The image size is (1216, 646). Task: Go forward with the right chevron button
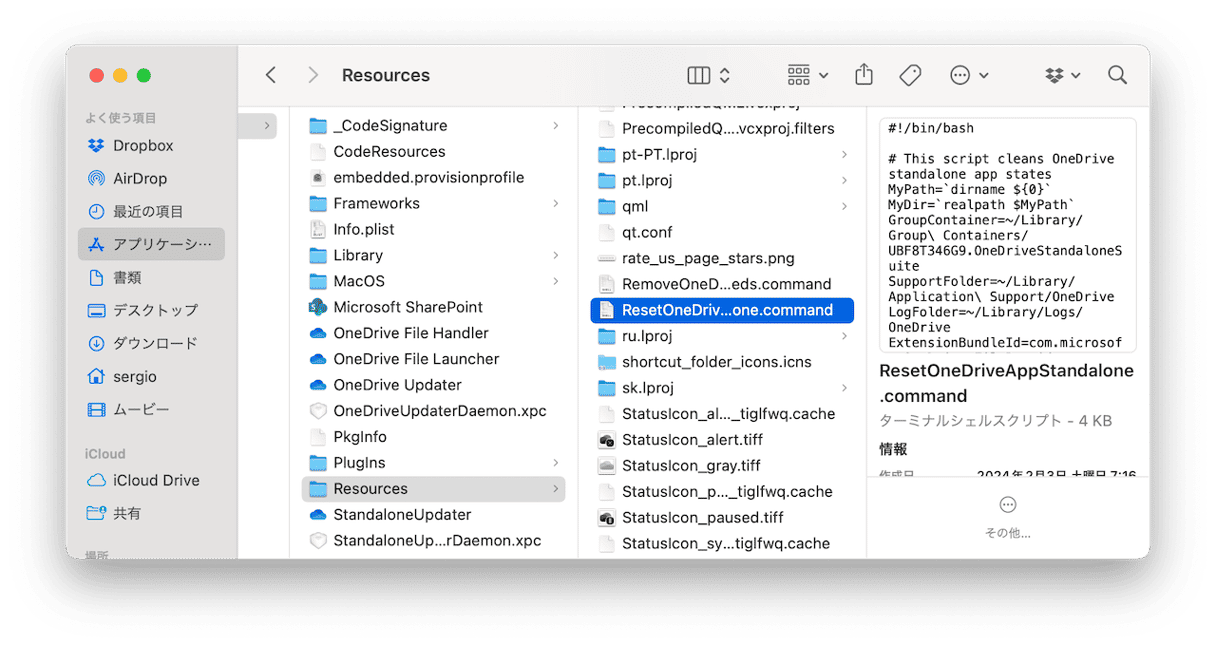(x=313, y=75)
